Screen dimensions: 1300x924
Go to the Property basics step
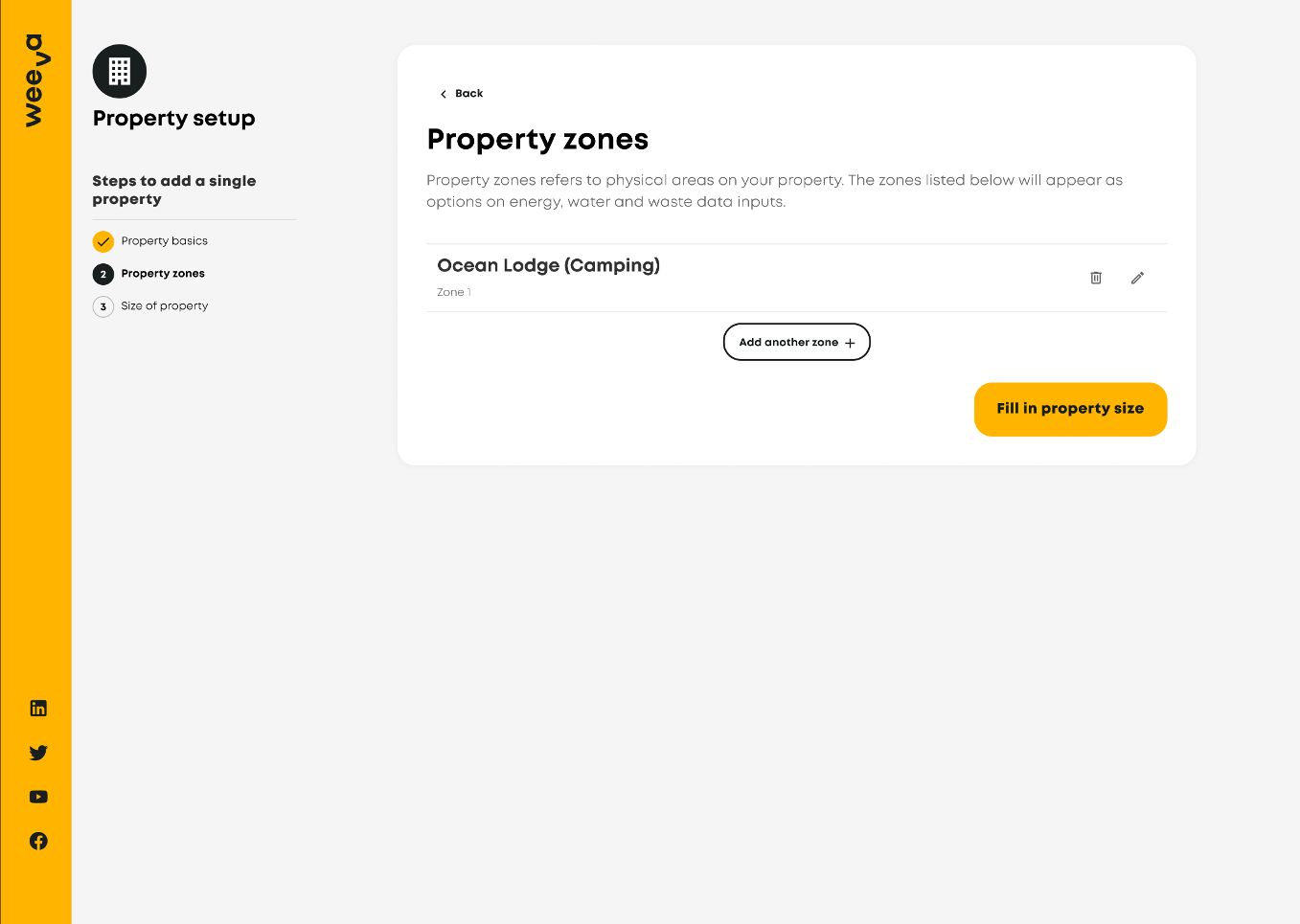click(x=164, y=241)
